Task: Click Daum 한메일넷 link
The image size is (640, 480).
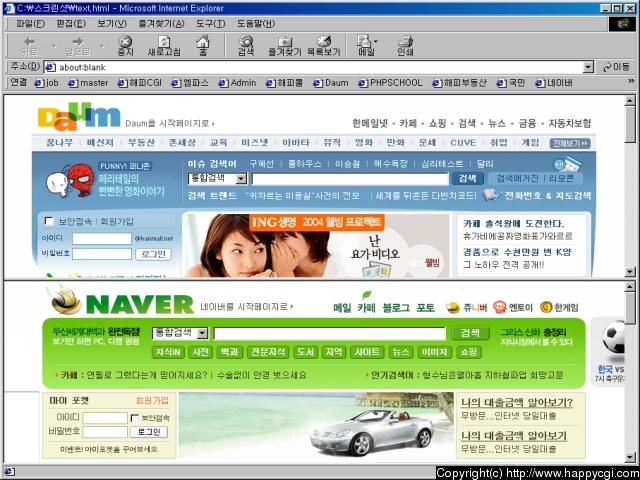Action: [x=370, y=123]
